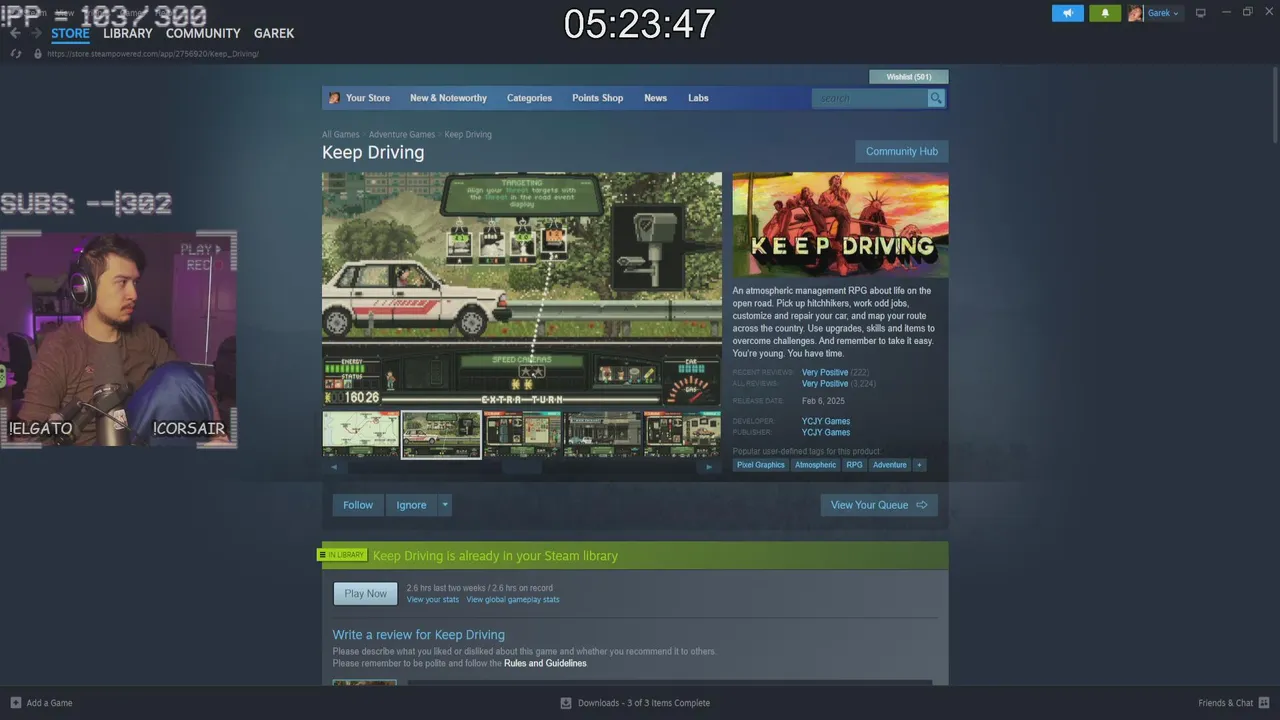Open the View your stats link
The image size is (1280, 720).
[x=433, y=600]
